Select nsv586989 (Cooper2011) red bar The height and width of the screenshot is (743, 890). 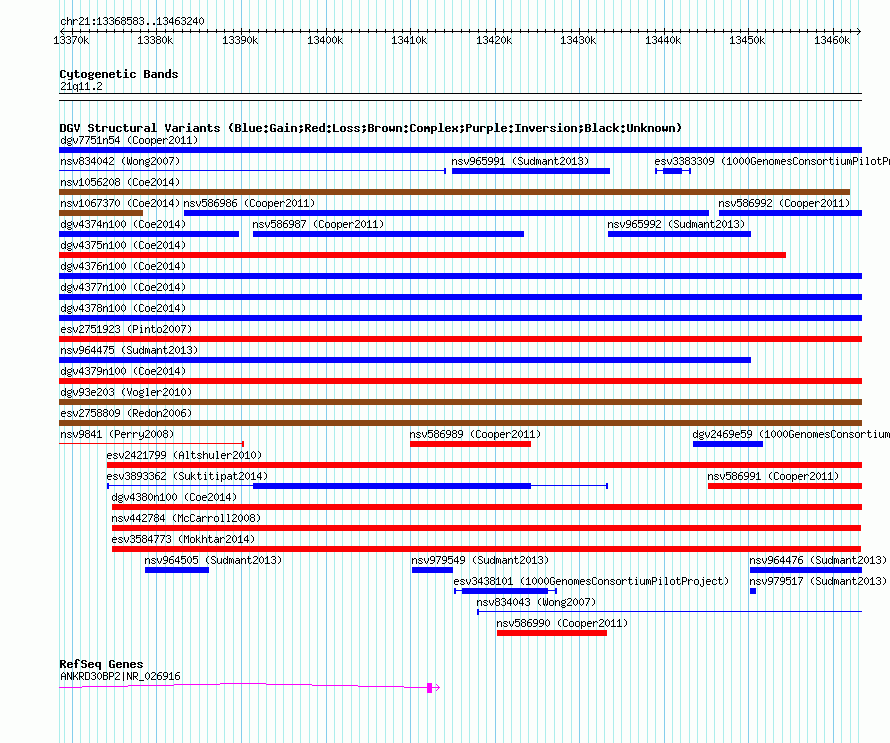[x=470, y=444]
